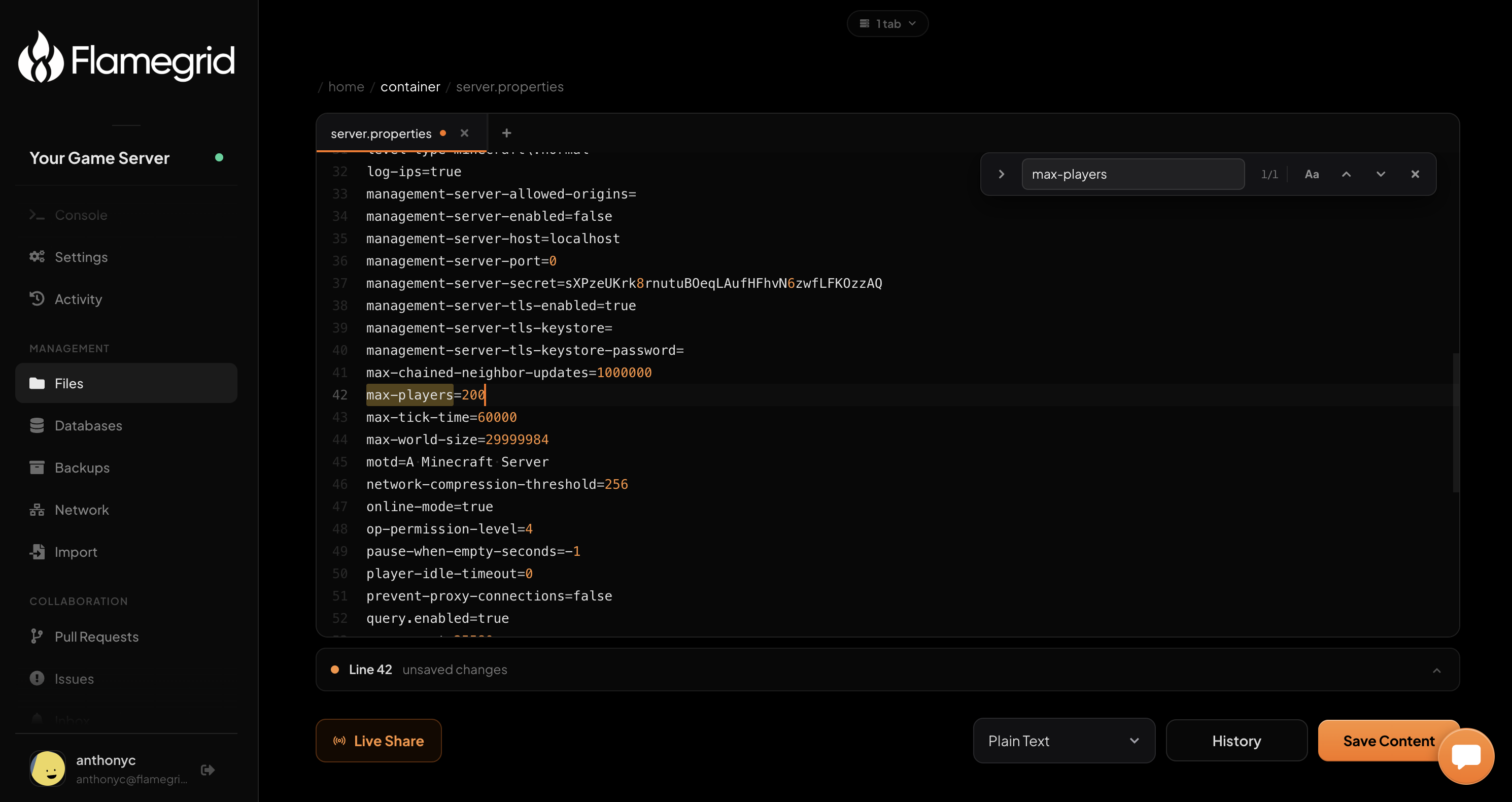Jump to previous search match
This screenshot has height=802, width=1512.
pyautogui.click(x=1346, y=175)
